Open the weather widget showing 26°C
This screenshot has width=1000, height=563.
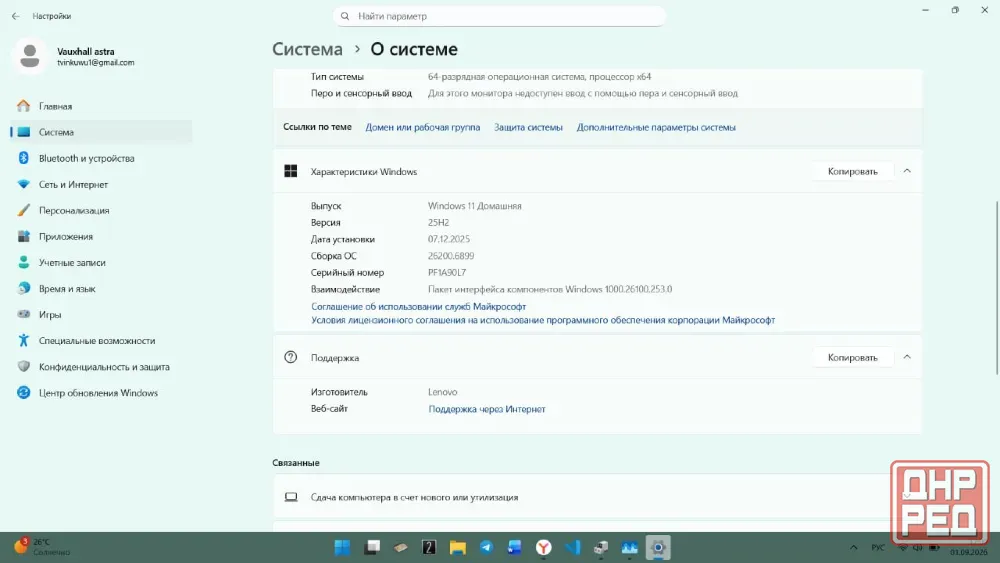(x=42, y=547)
